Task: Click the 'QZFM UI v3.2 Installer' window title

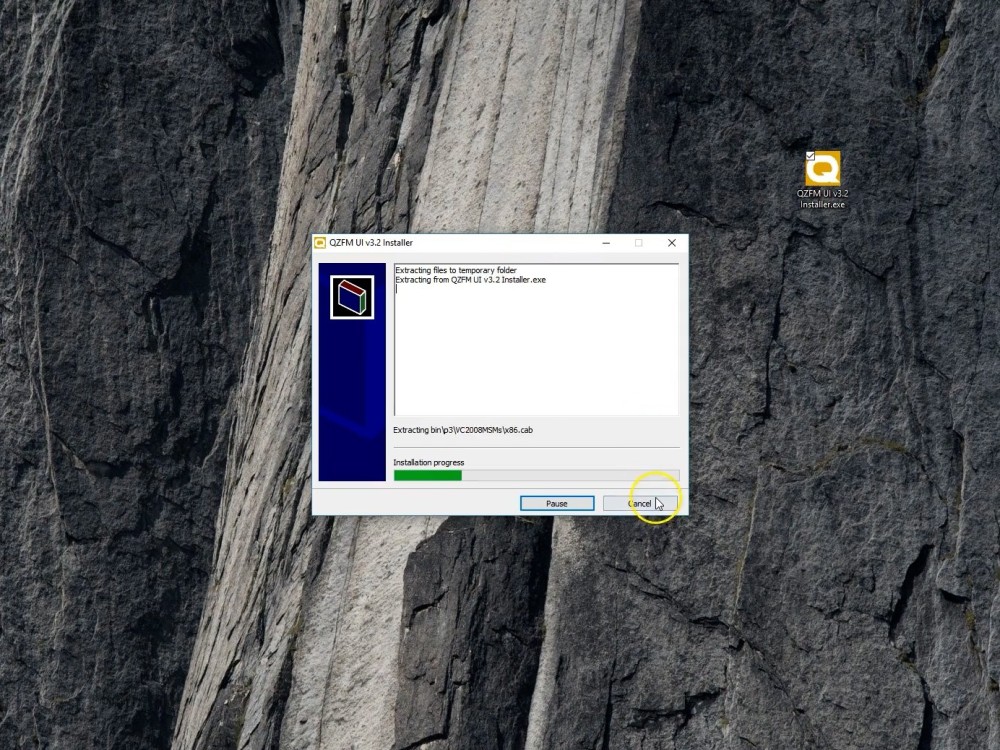Action: click(371, 243)
